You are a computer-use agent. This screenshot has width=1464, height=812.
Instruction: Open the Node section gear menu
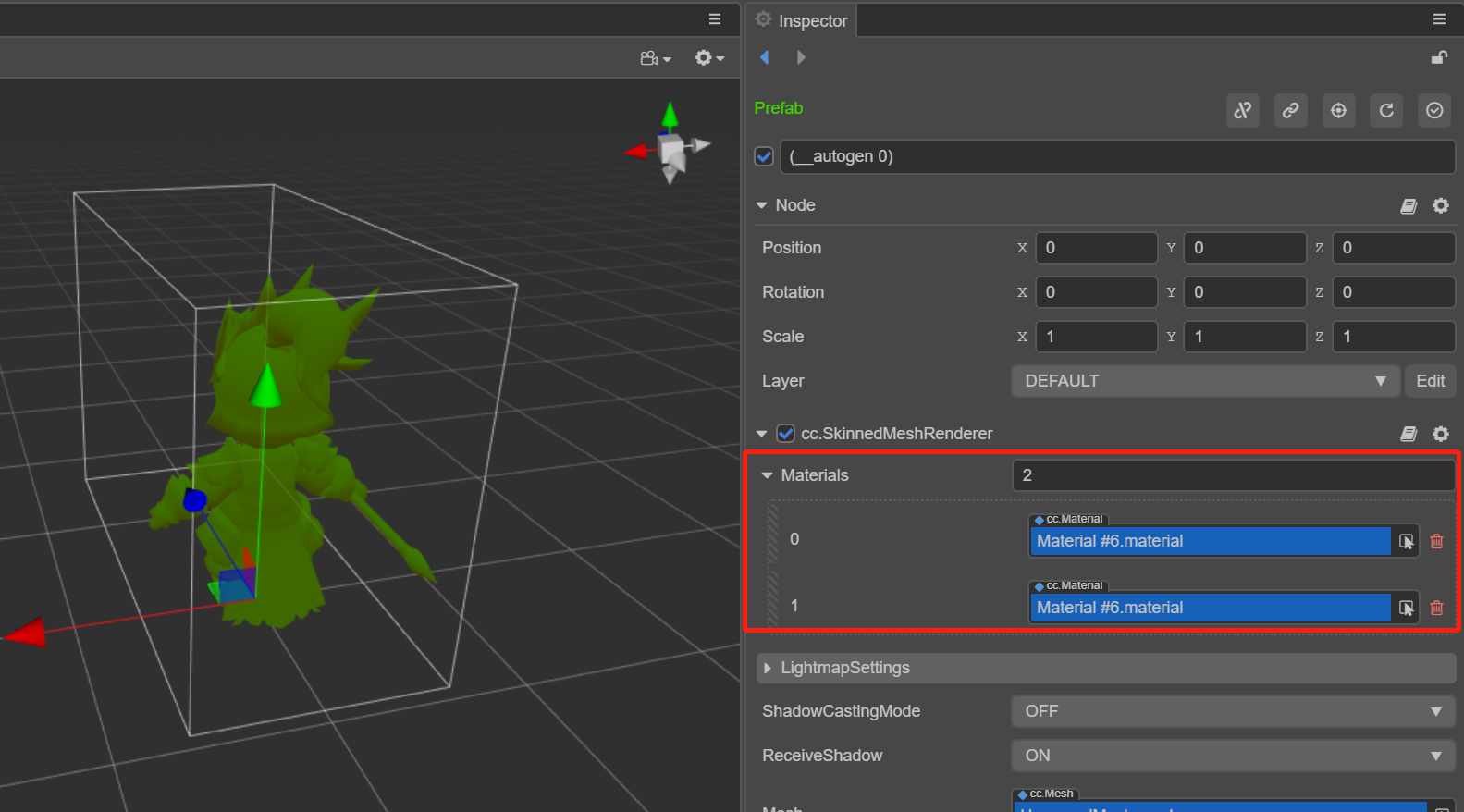[1441, 205]
